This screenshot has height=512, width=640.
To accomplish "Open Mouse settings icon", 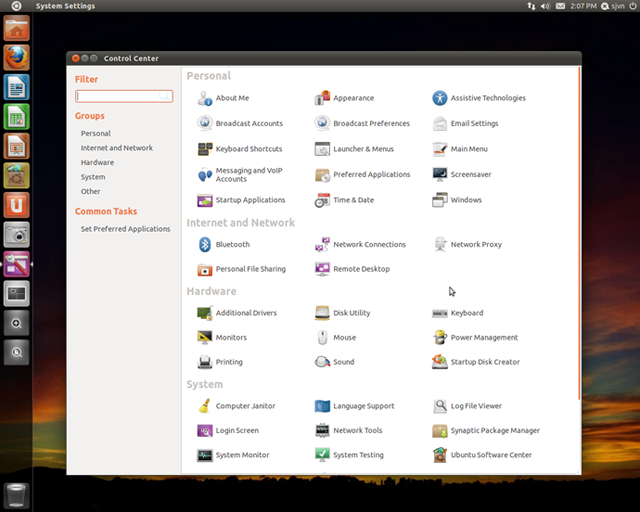I will click(x=322, y=338).
